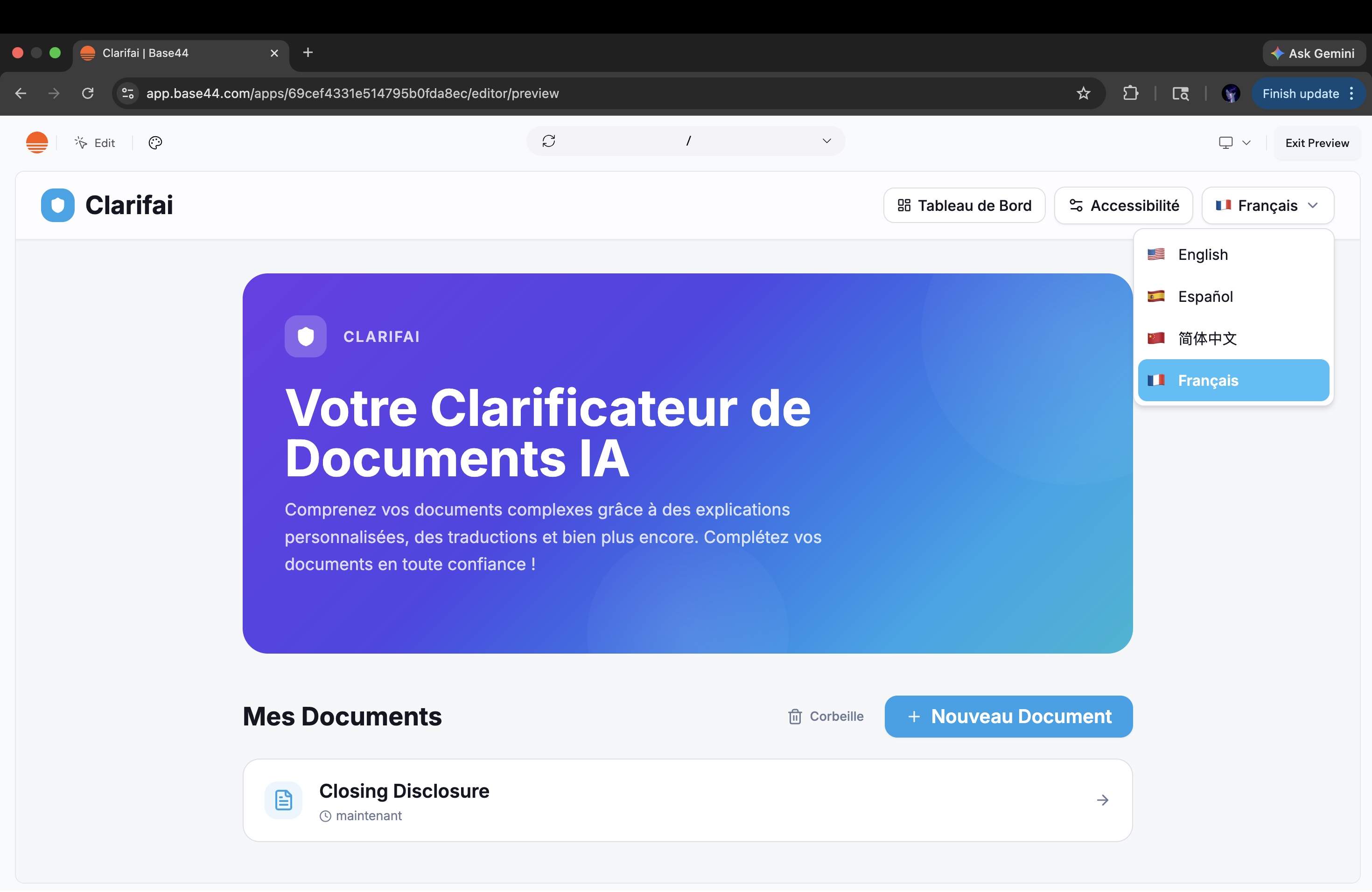The image size is (1372, 892).
Task: Click the Edit mode button
Action: (x=95, y=142)
